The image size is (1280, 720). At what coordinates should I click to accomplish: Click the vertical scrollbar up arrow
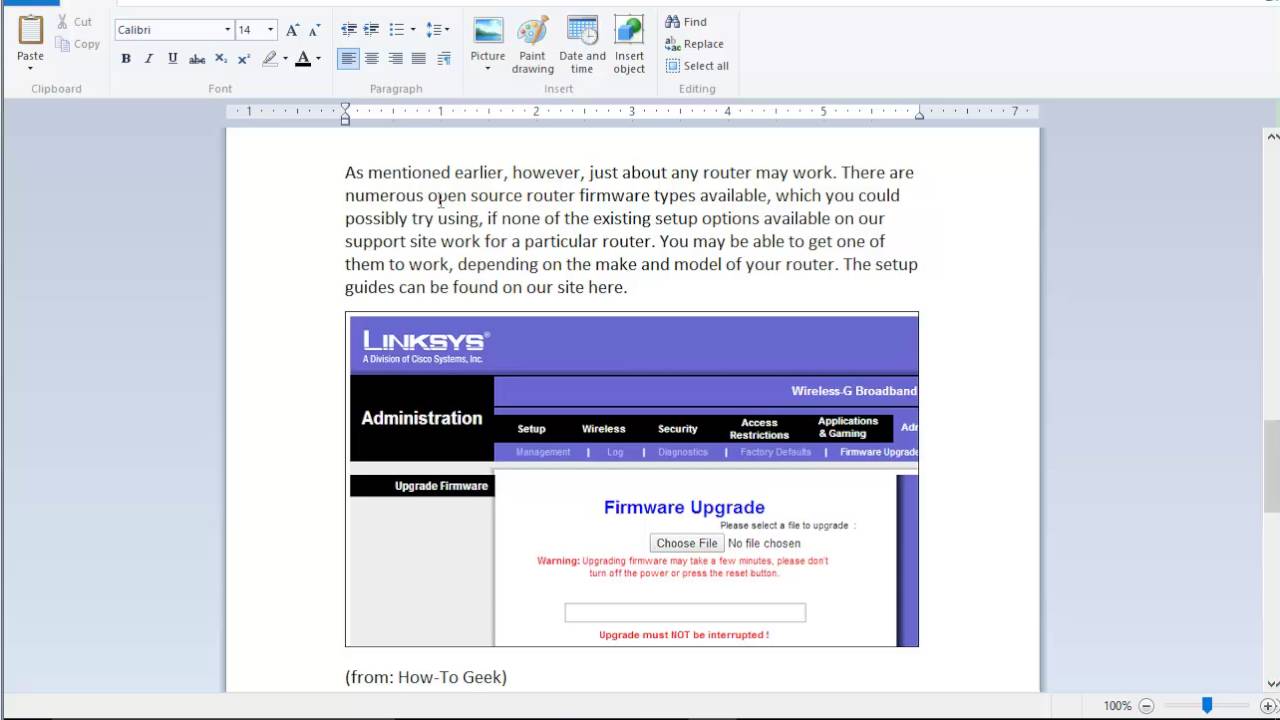(1272, 137)
